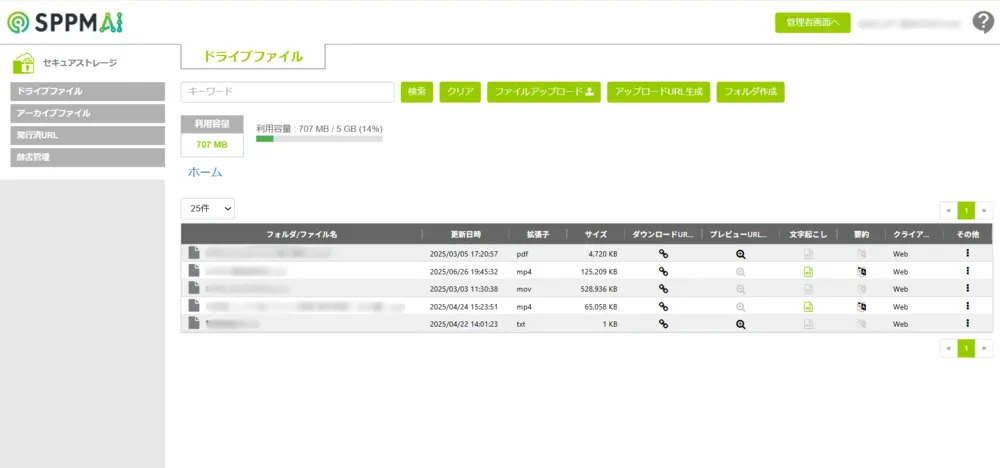Open preview magnifier for the txt file
The height and width of the screenshot is (468, 1000).
click(x=740, y=324)
